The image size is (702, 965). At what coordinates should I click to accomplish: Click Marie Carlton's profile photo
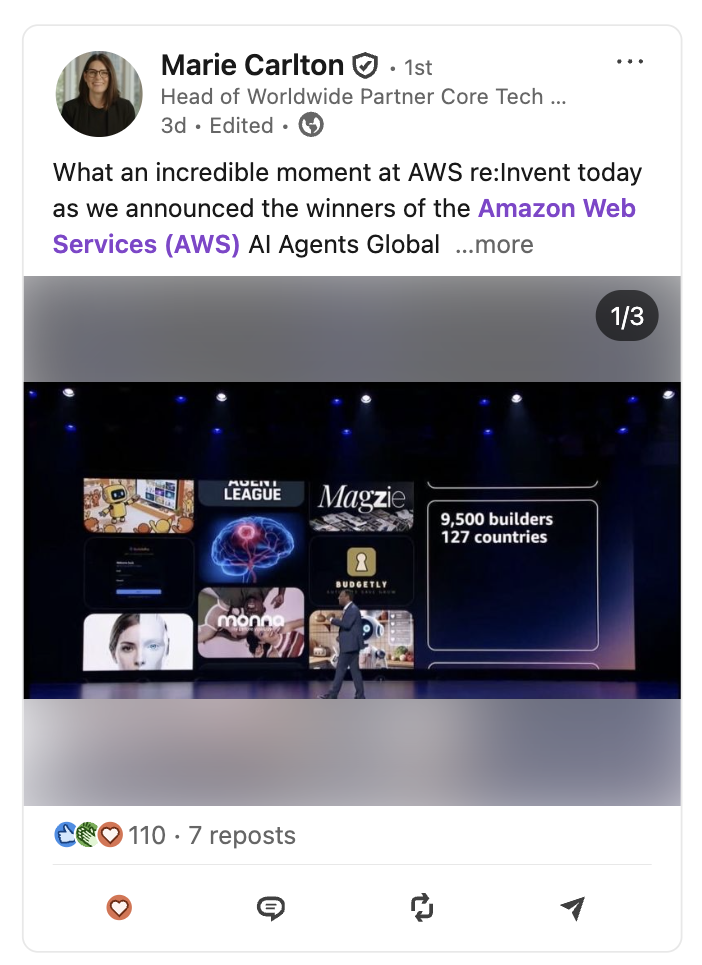point(99,94)
